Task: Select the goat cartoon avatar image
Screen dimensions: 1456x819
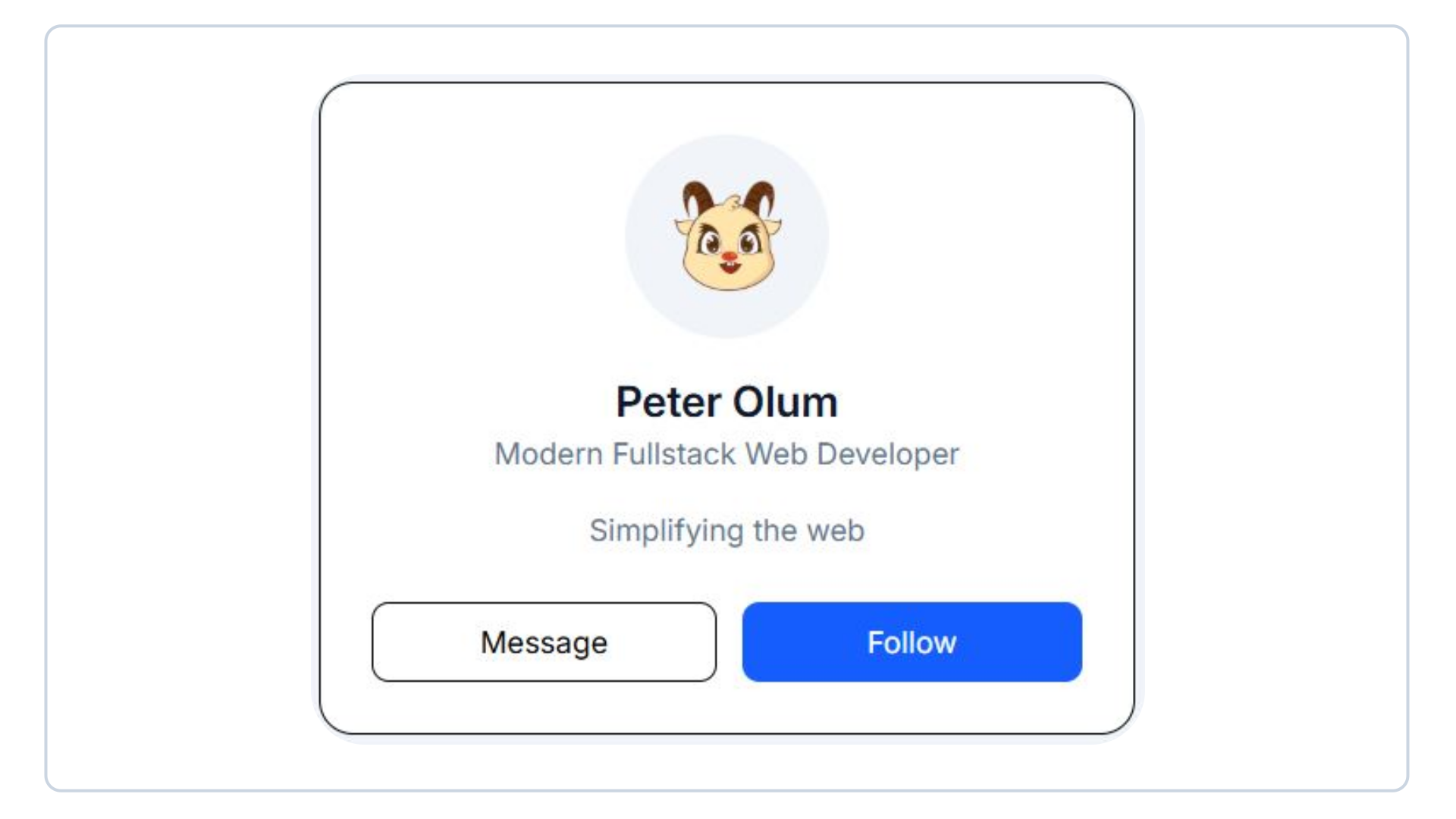Action: pyautogui.click(x=727, y=236)
